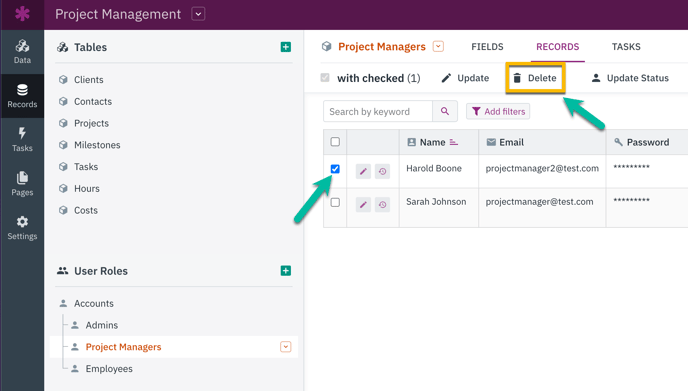Add a new user role with plus icon

286,271
